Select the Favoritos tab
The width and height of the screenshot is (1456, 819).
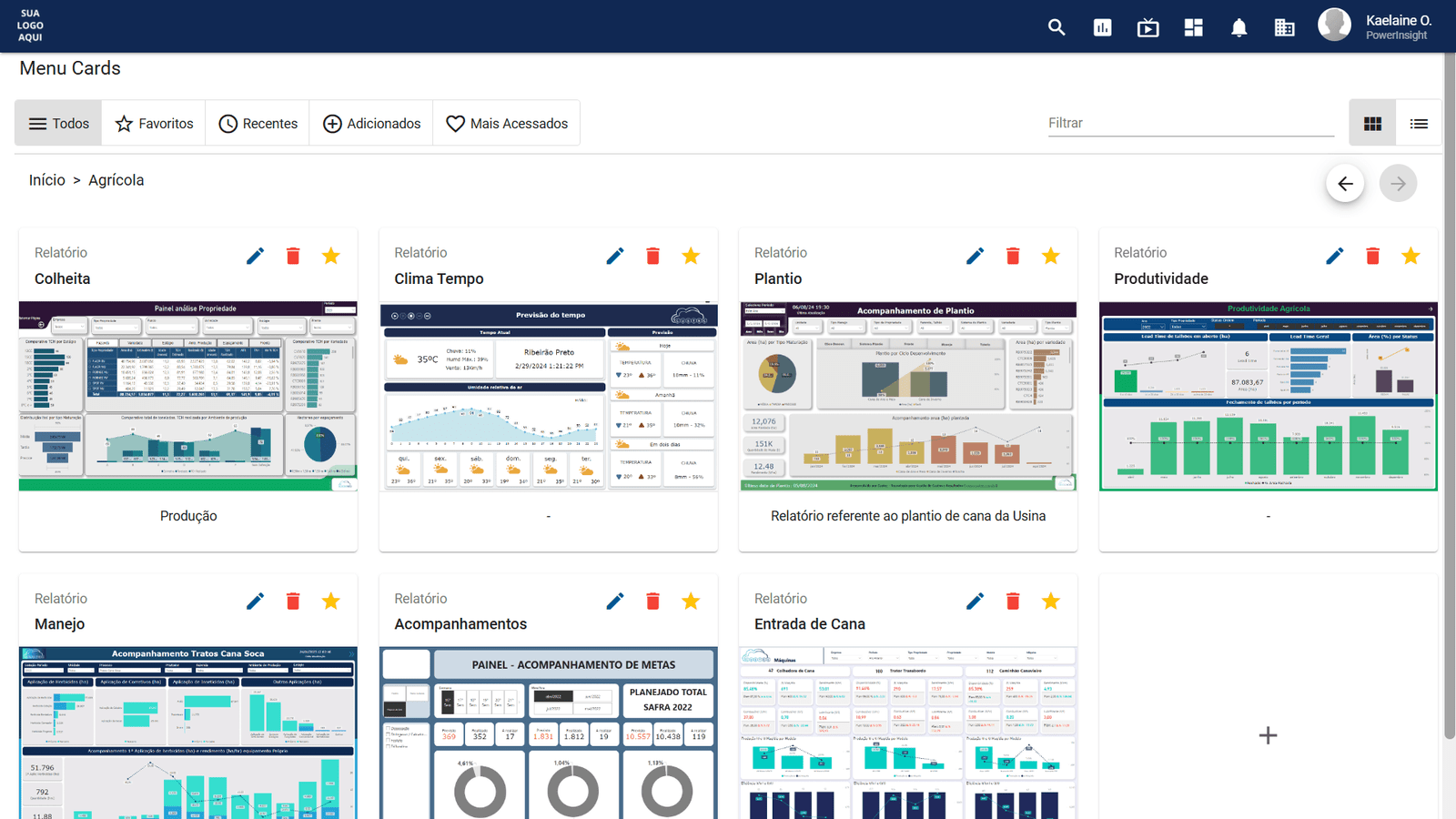pos(154,124)
